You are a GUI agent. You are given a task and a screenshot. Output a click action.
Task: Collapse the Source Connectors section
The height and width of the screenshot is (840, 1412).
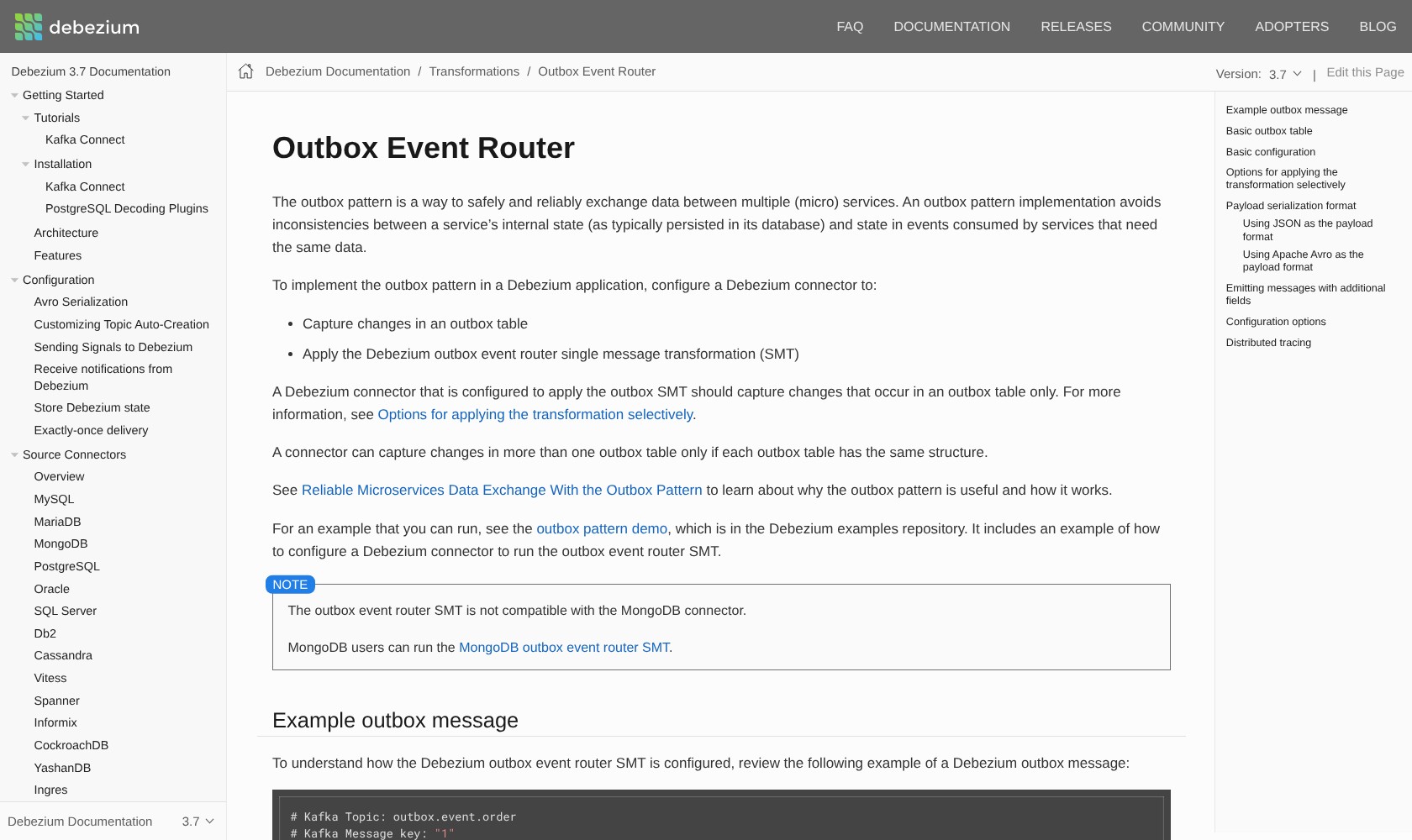(14, 455)
